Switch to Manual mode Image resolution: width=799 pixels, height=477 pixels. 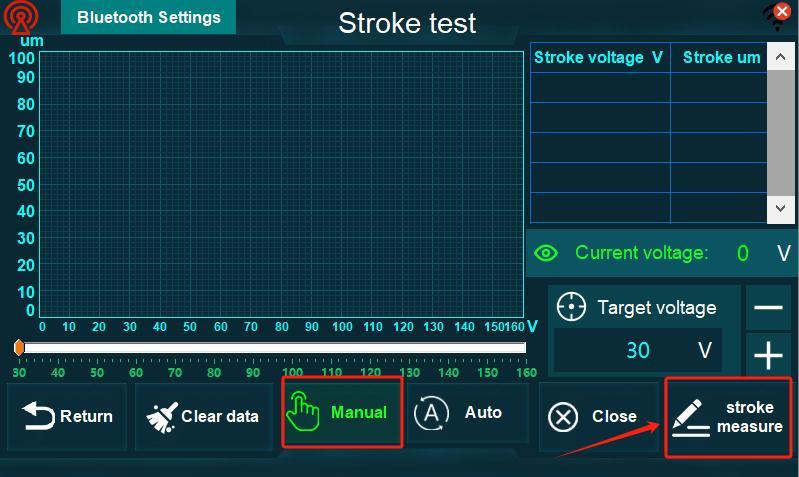(x=342, y=412)
